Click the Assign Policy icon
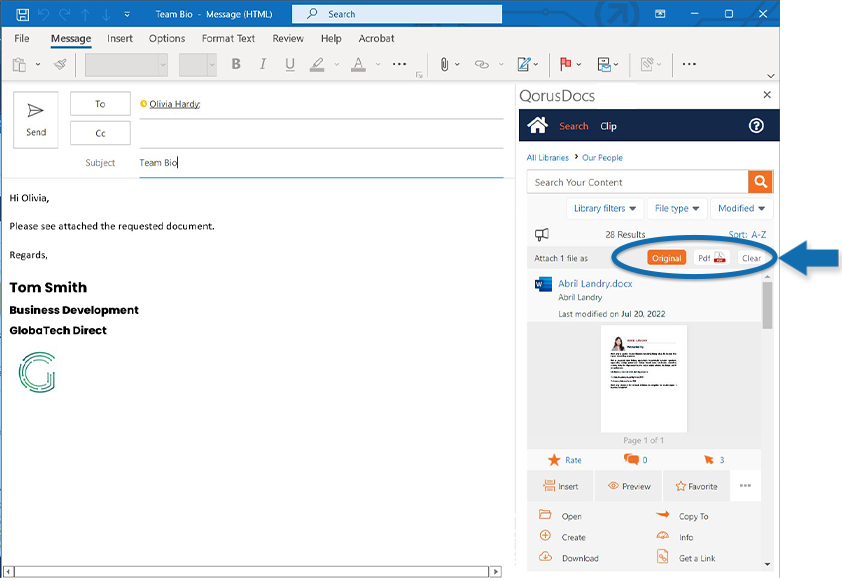The image size is (842, 581). (x=604, y=64)
